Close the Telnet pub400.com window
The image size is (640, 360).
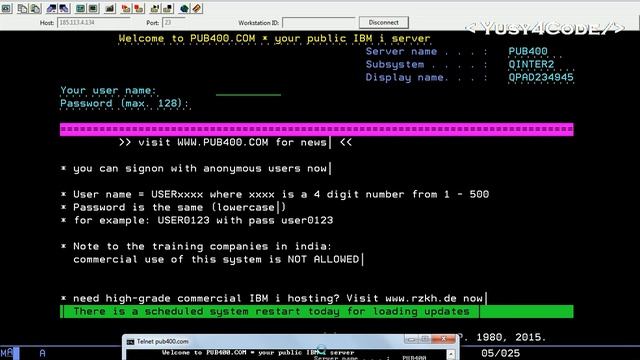click(x=444, y=339)
